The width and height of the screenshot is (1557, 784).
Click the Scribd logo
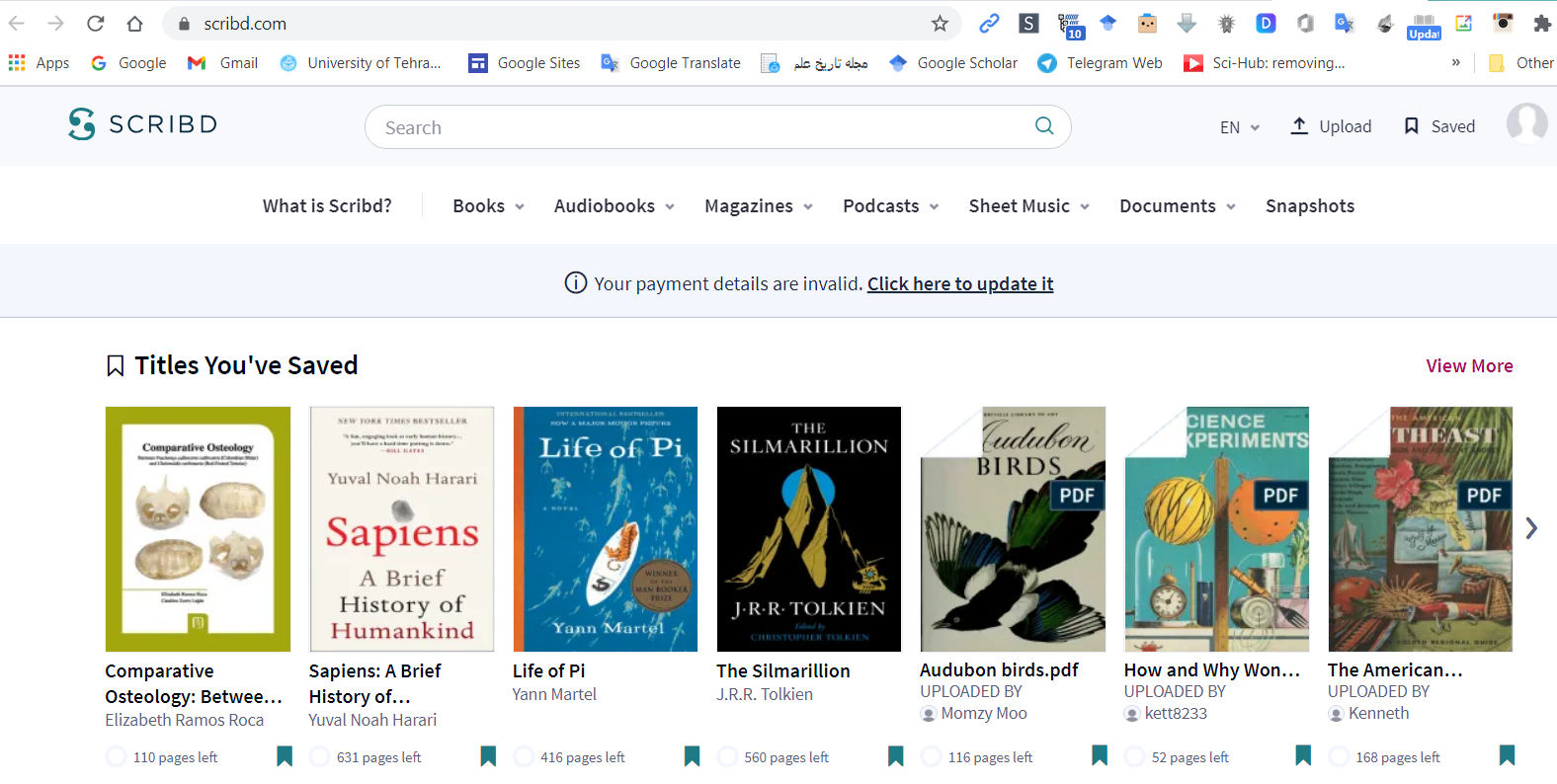tap(143, 124)
